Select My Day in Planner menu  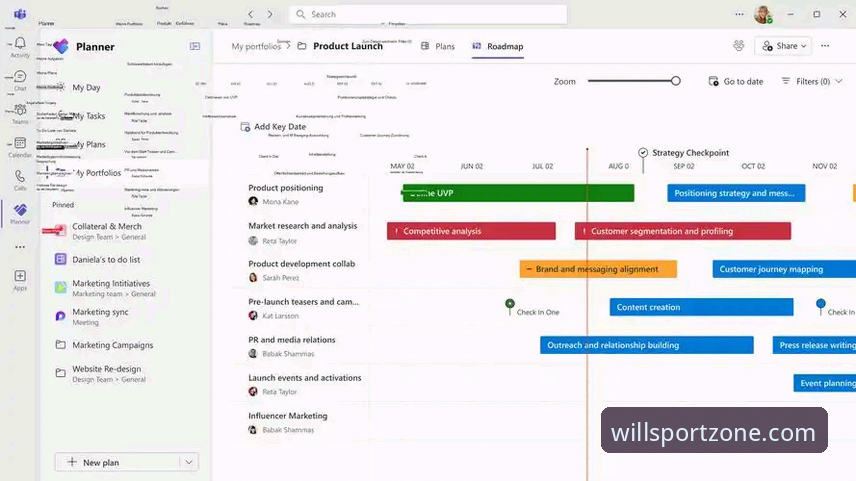point(86,87)
